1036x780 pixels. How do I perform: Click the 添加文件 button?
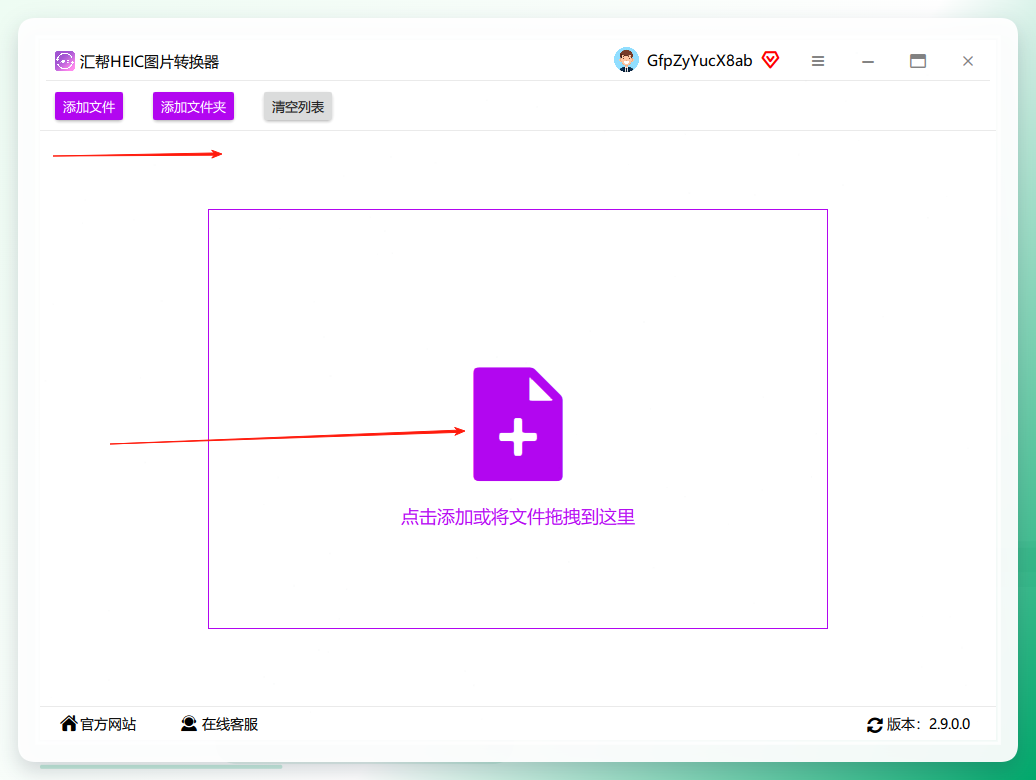[89, 106]
